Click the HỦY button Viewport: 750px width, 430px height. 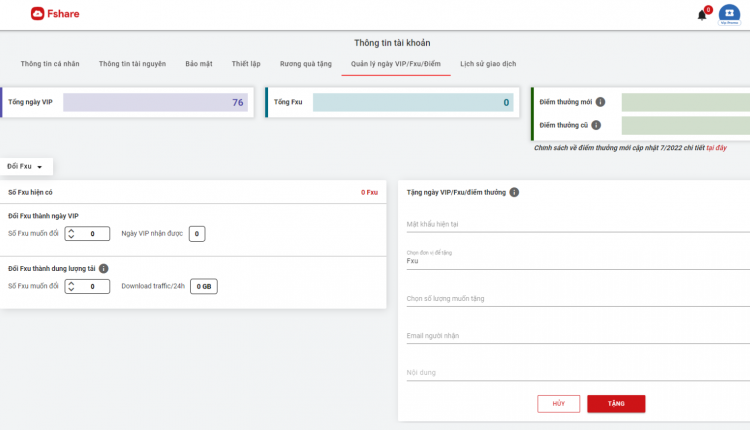[x=559, y=404]
